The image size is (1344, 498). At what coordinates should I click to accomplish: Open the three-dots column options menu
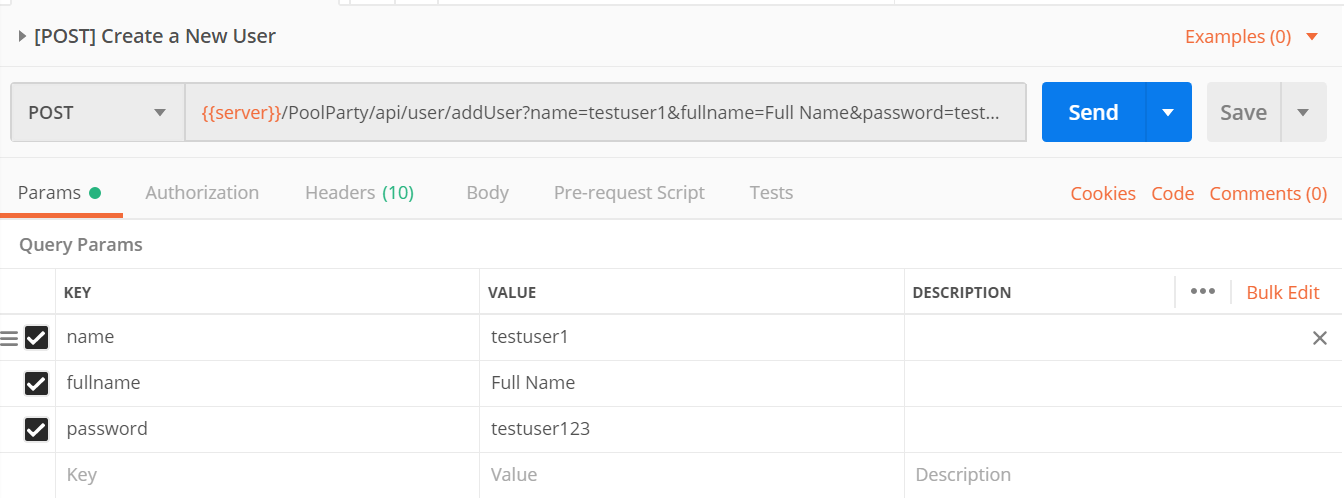coord(1203,291)
